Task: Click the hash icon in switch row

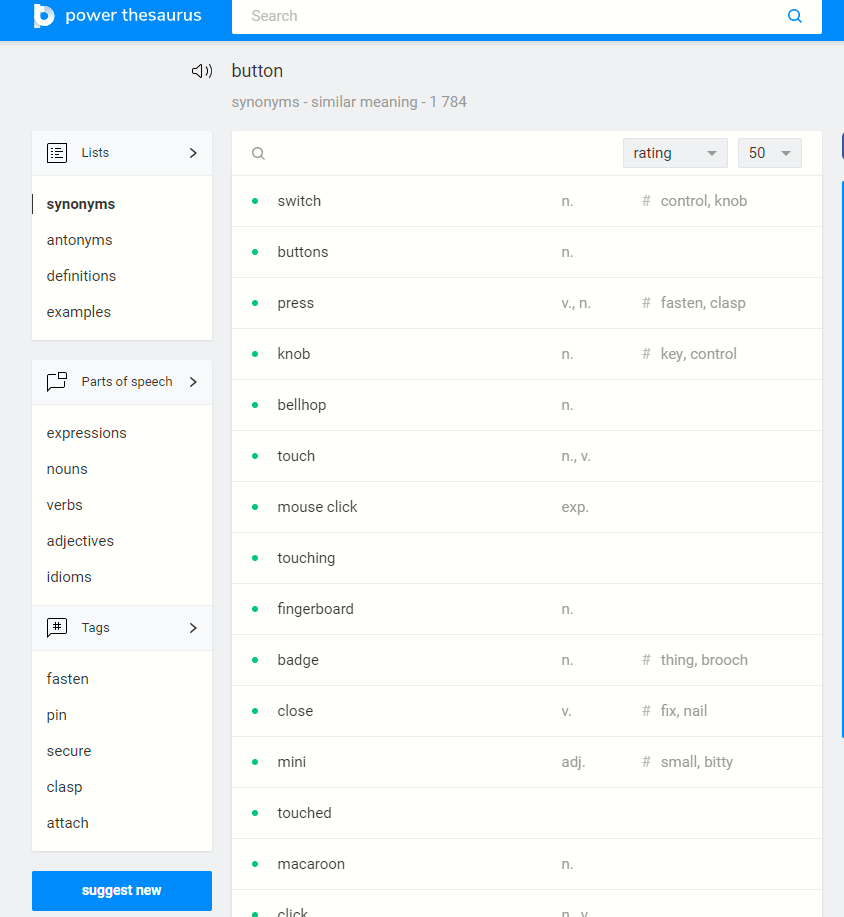Action: (x=646, y=201)
